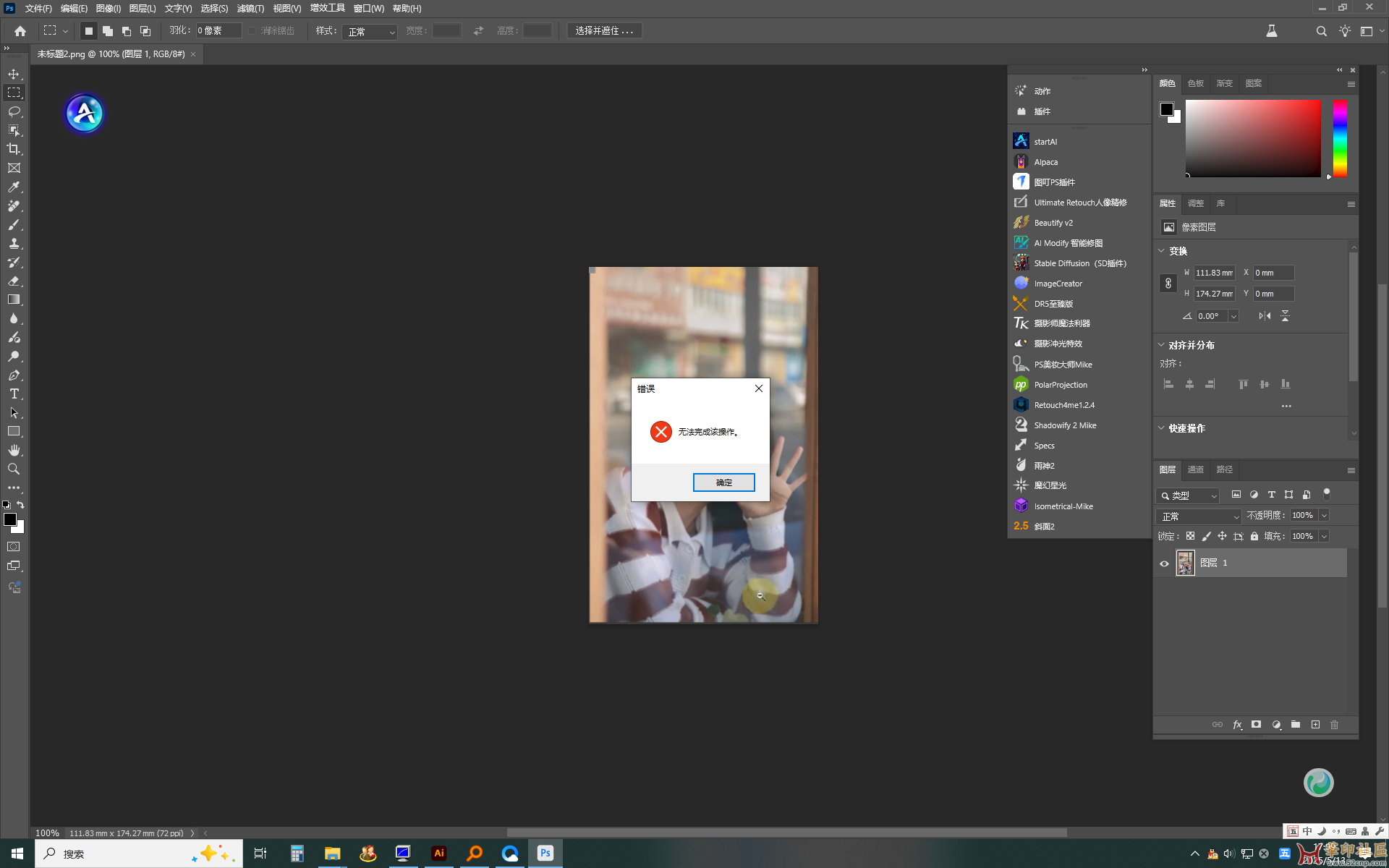Open the layer filter 类型 dropdown
The height and width of the screenshot is (868, 1389).
[1188, 495]
